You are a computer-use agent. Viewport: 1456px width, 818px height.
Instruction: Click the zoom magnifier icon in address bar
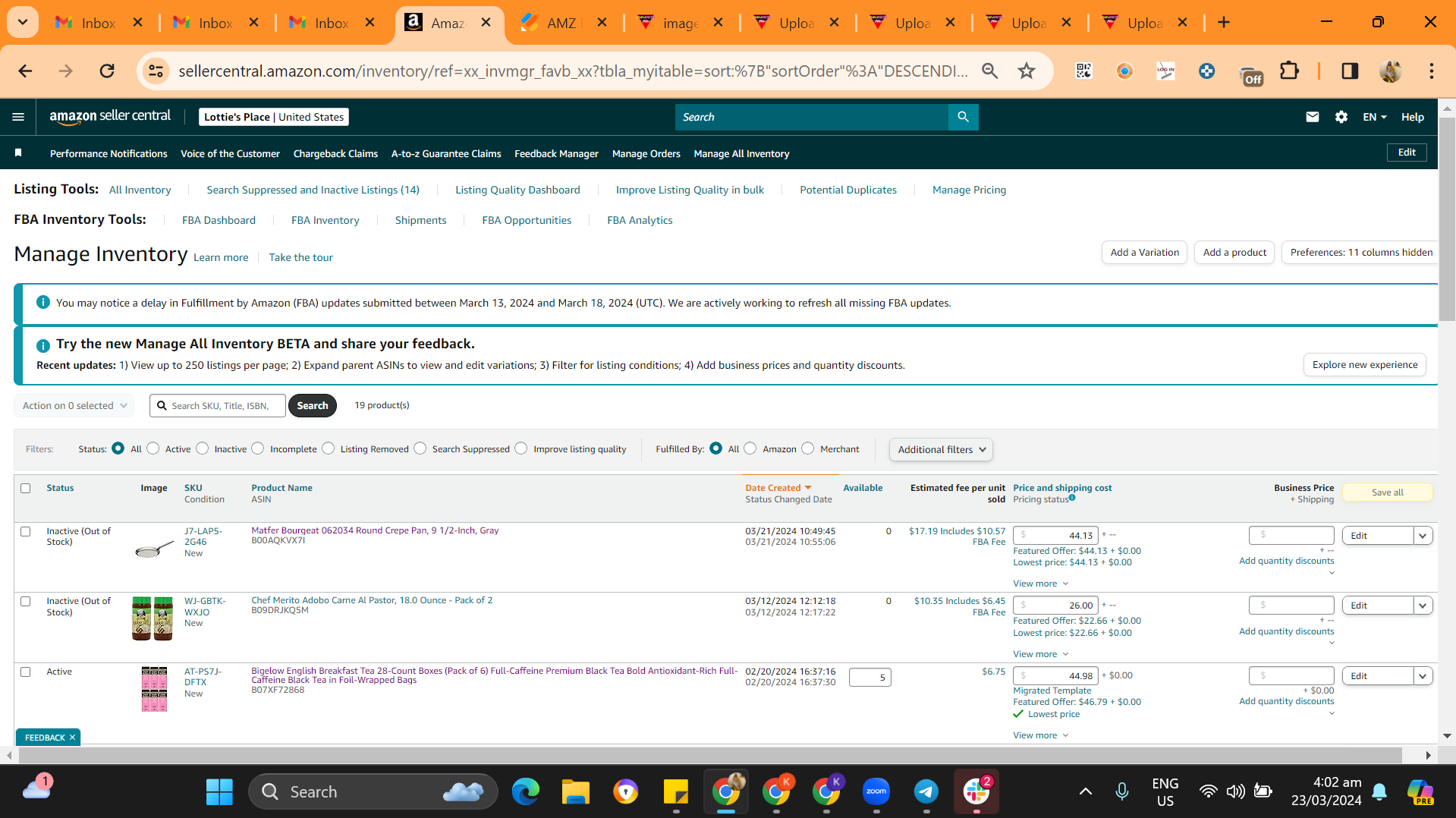pos(989,71)
